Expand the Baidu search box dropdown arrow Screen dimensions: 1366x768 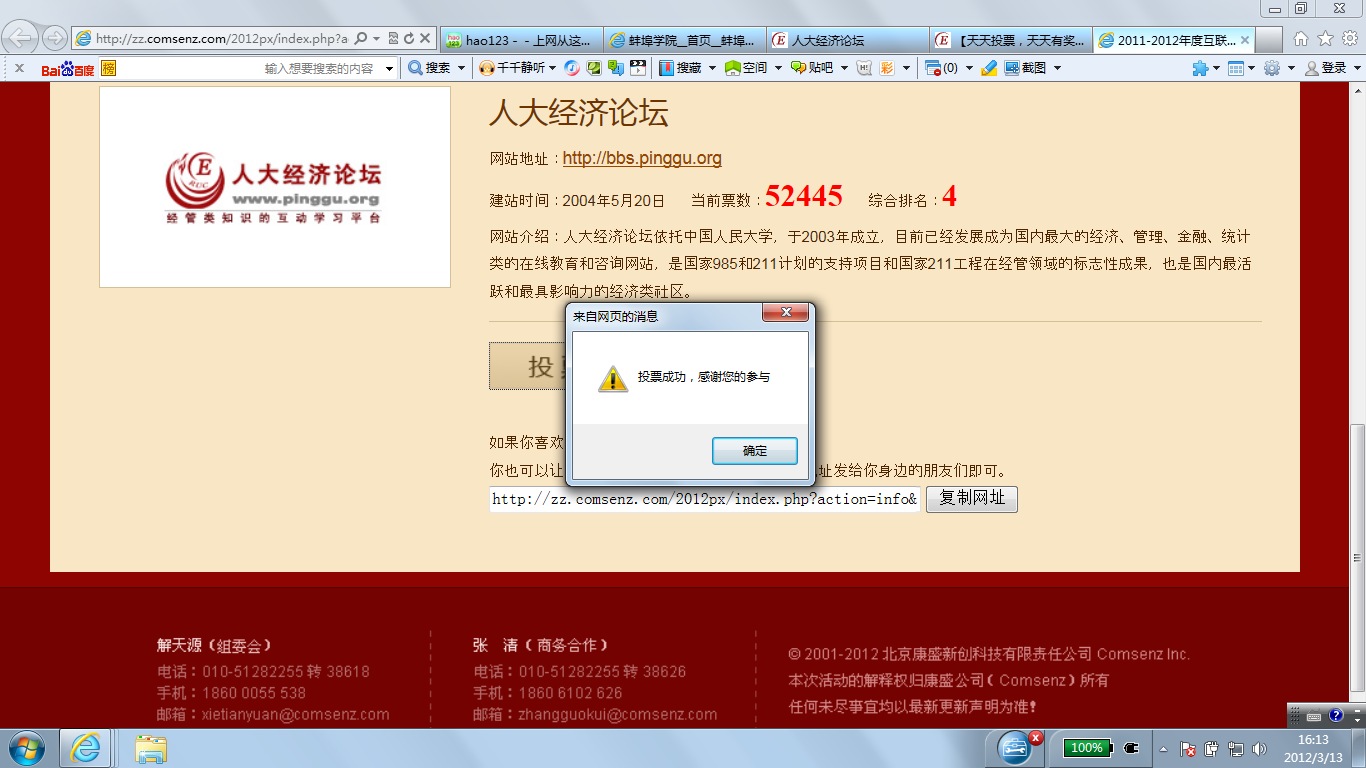click(390, 69)
